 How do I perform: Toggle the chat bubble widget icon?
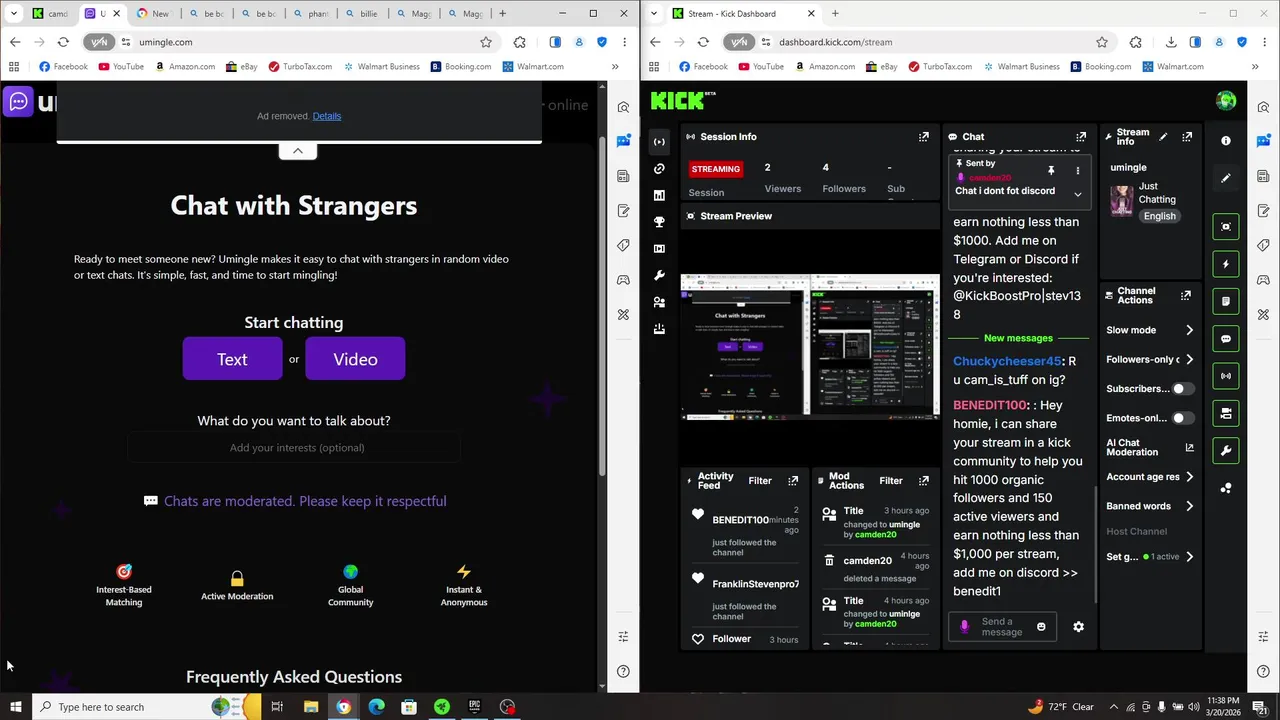tap(1226, 339)
